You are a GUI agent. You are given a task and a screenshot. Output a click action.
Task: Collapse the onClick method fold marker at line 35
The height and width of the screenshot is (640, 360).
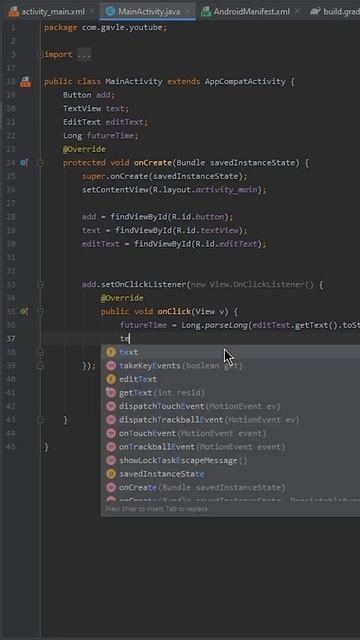click(40, 311)
